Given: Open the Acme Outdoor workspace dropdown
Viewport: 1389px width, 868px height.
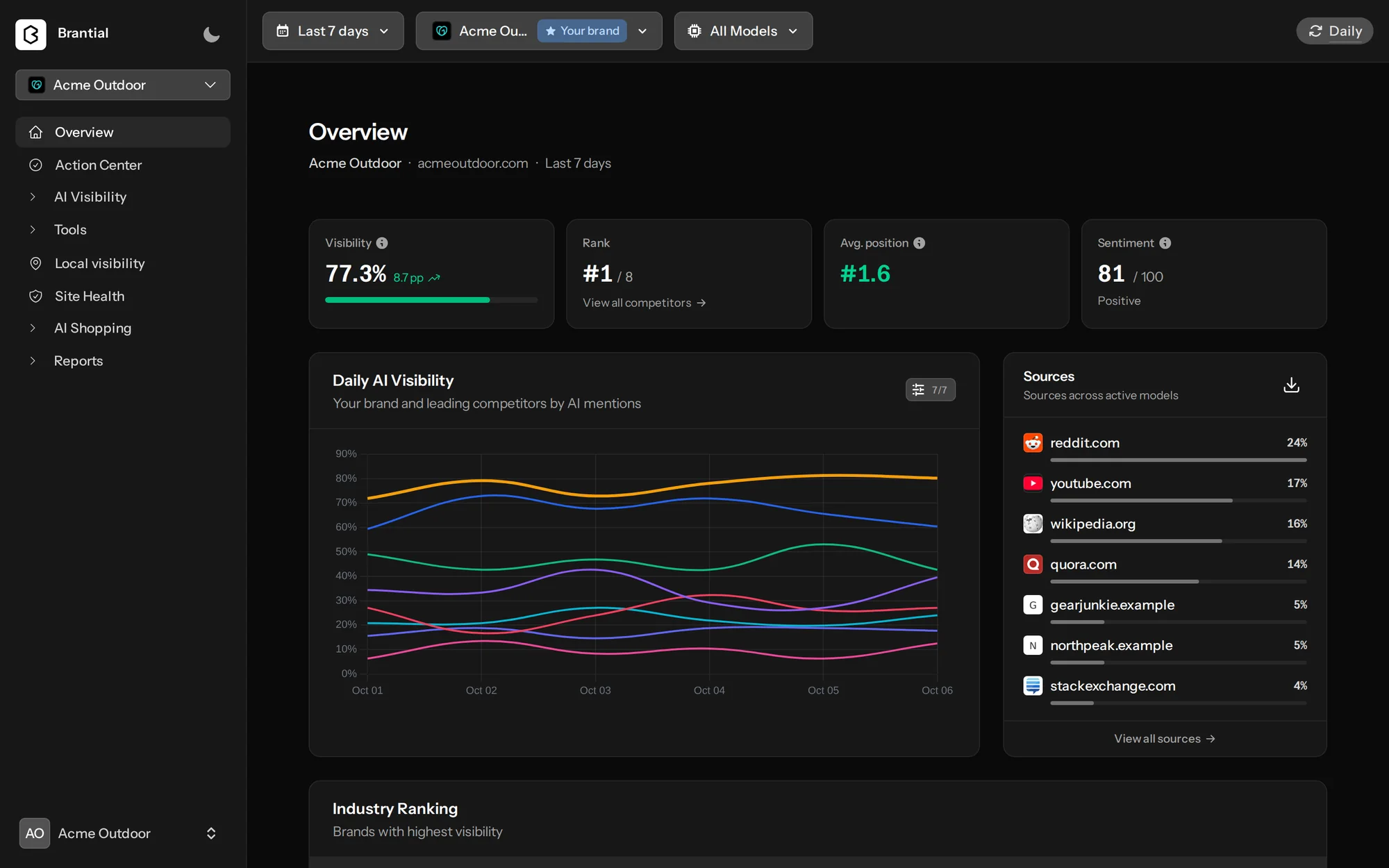Looking at the screenshot, I should tap(123, 85).
